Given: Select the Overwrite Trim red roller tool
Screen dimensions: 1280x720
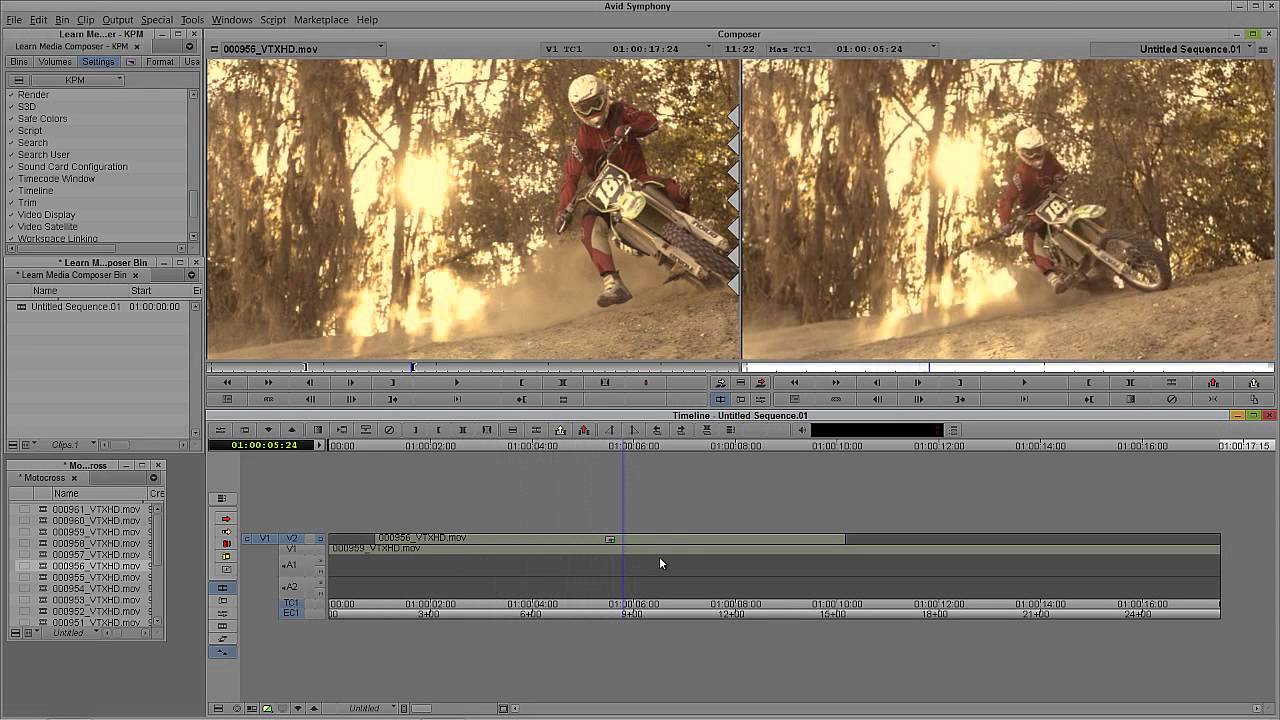Looking at the screenshot, I should click(226, 544).
